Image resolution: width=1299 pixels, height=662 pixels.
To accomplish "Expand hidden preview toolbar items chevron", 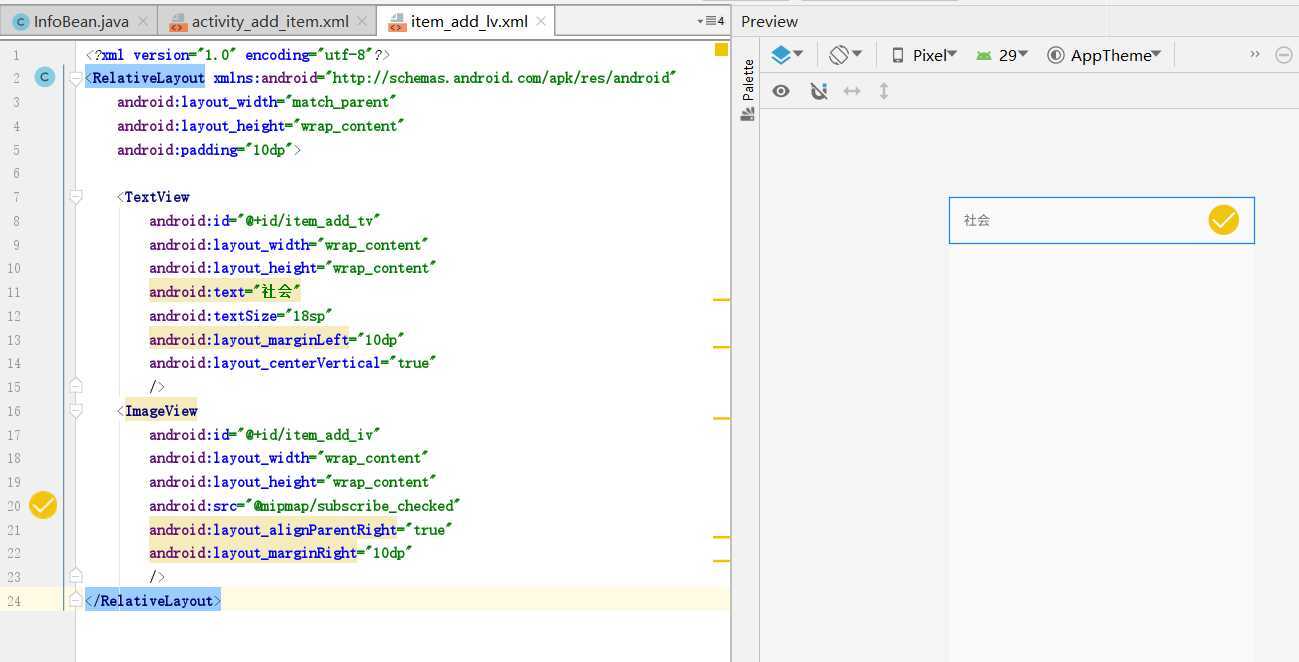I will click(1255, 54).
